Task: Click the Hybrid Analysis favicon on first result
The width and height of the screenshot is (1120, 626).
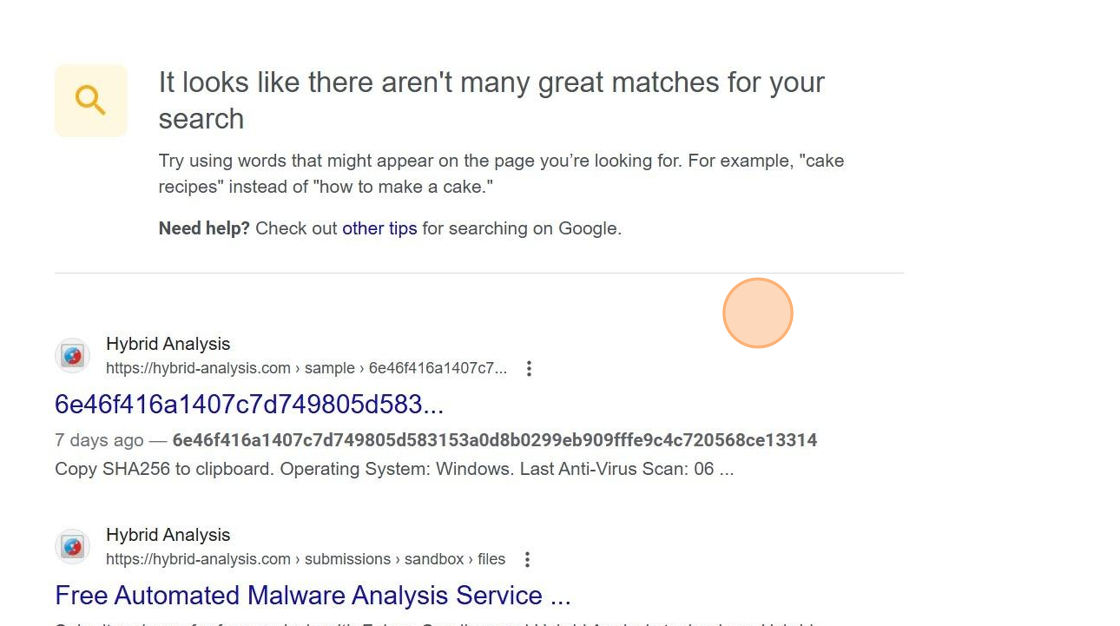Action: 72,355
